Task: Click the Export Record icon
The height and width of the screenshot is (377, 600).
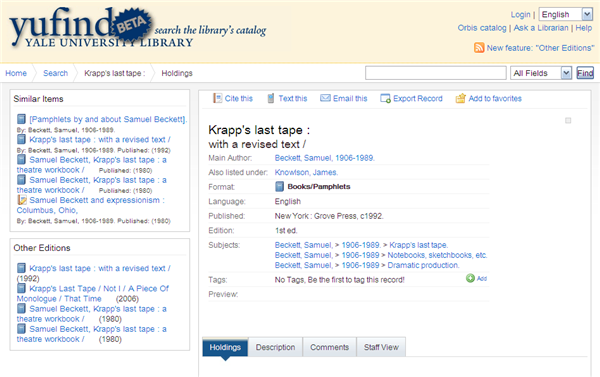Action: pos(385,98)
